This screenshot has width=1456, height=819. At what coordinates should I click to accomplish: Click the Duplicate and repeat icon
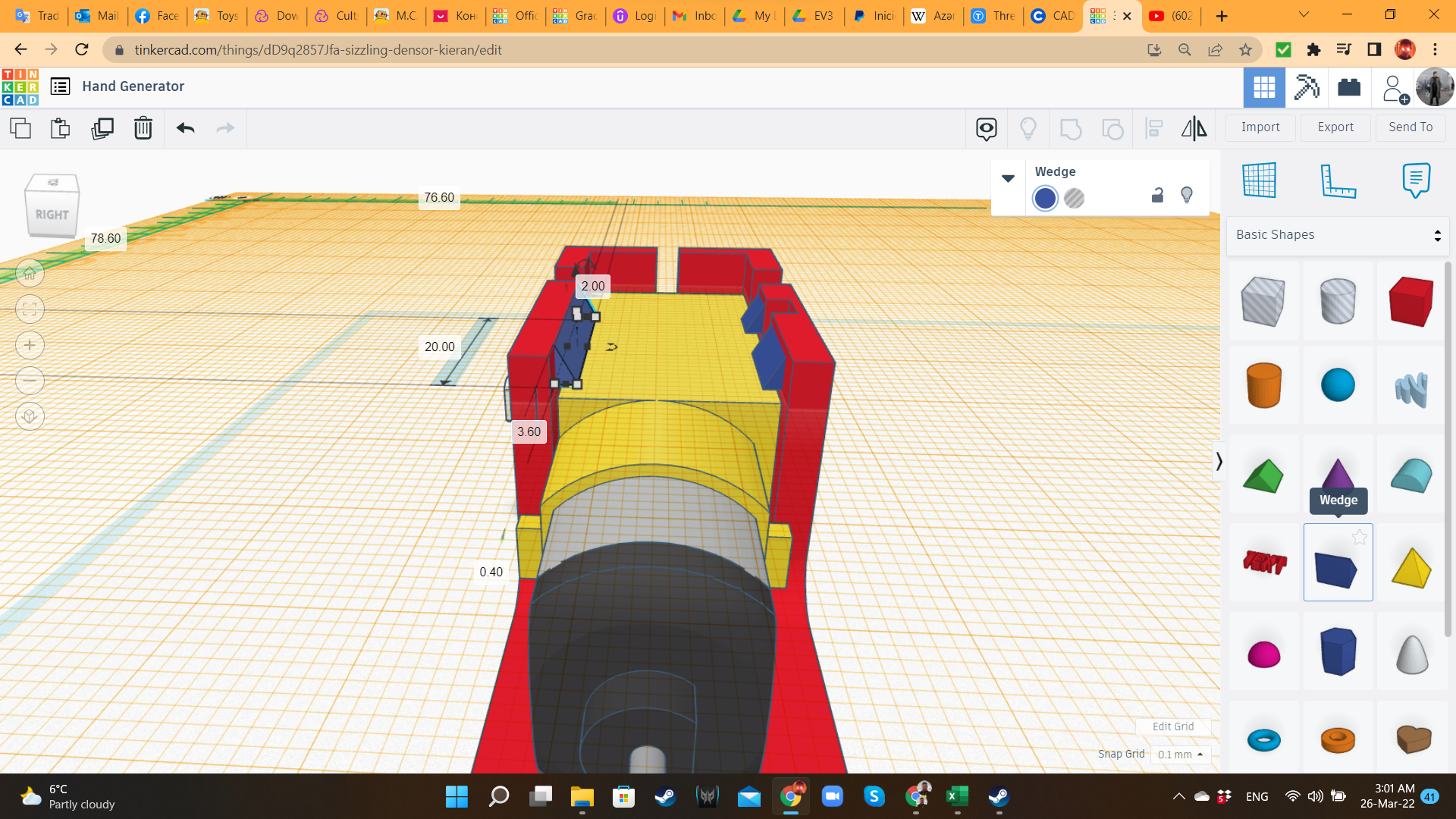[x=102, y=128]
